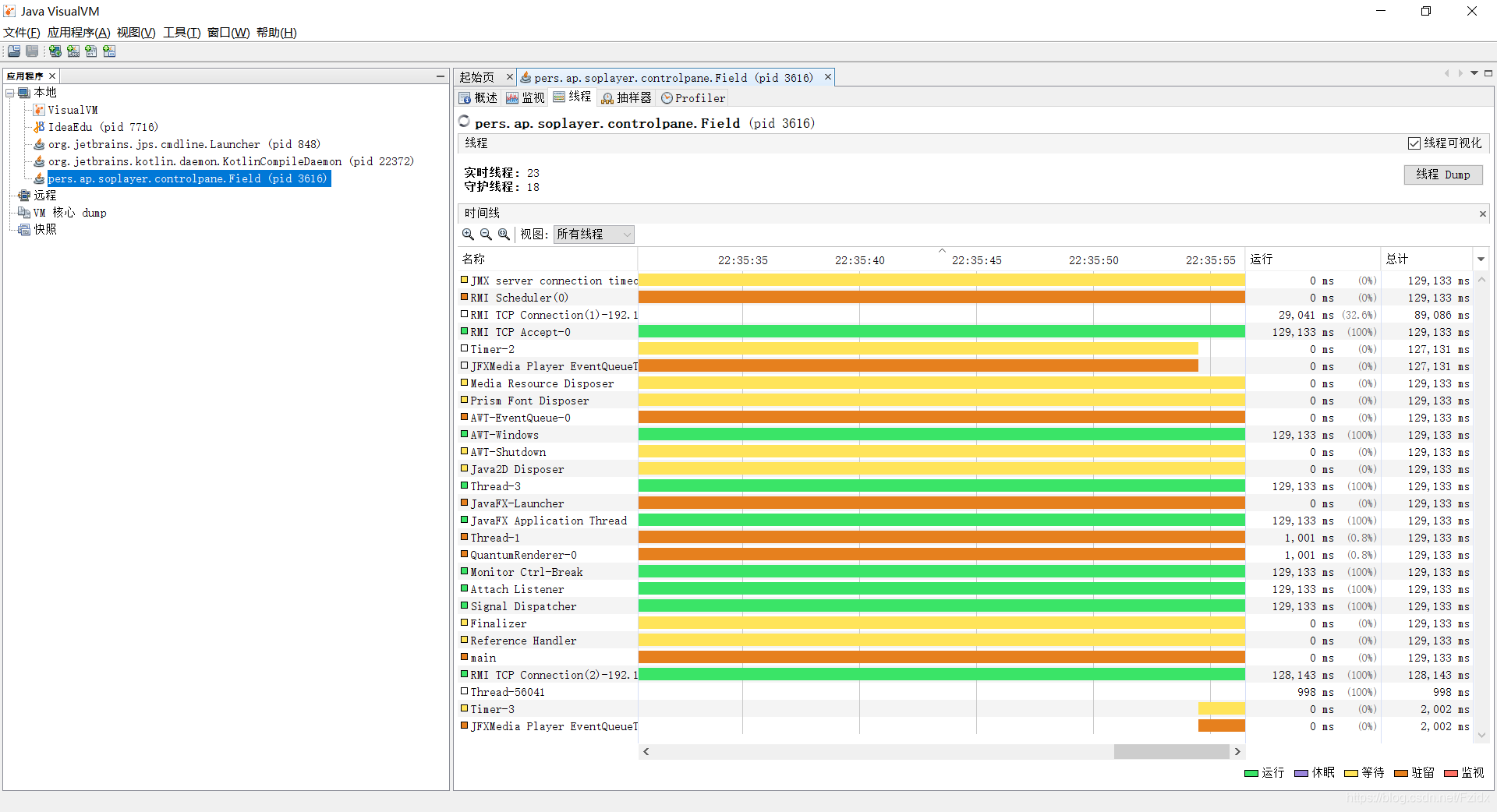Select the VisualVM application icon in tree
Image resolution: width=1497 pixels, height=812 pixels.
(39, 110)
